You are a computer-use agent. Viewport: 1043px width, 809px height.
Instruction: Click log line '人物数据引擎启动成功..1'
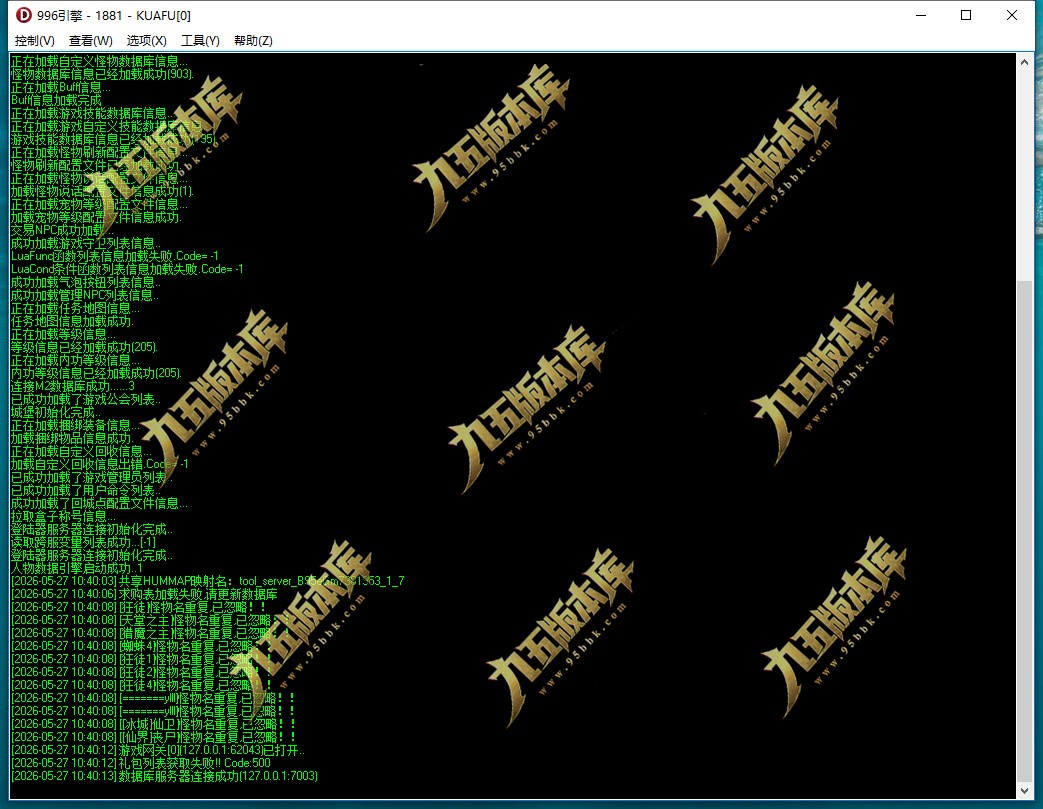click(x=76, y=568)
